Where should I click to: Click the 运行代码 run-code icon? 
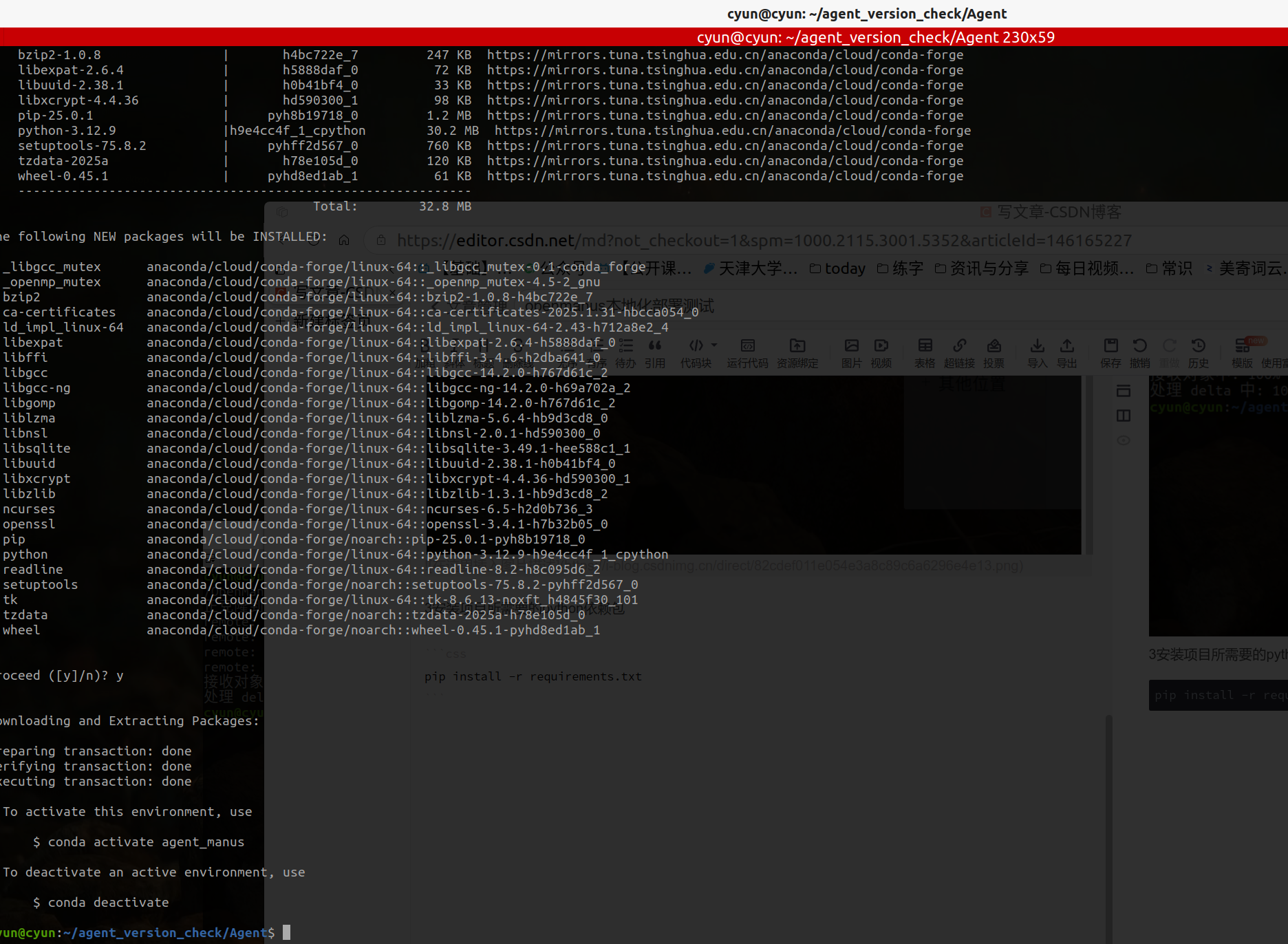(x=747, y=353)
